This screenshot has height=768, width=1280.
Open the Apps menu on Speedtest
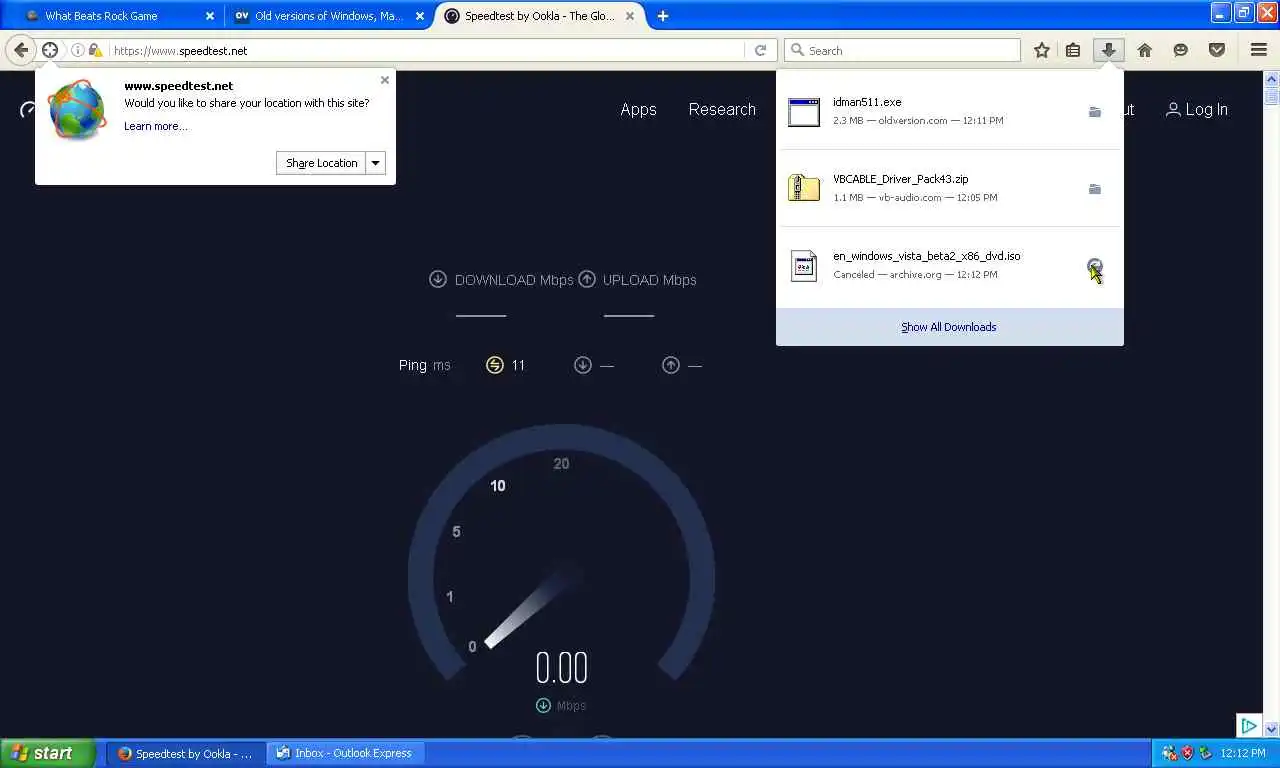pos(638,110)
